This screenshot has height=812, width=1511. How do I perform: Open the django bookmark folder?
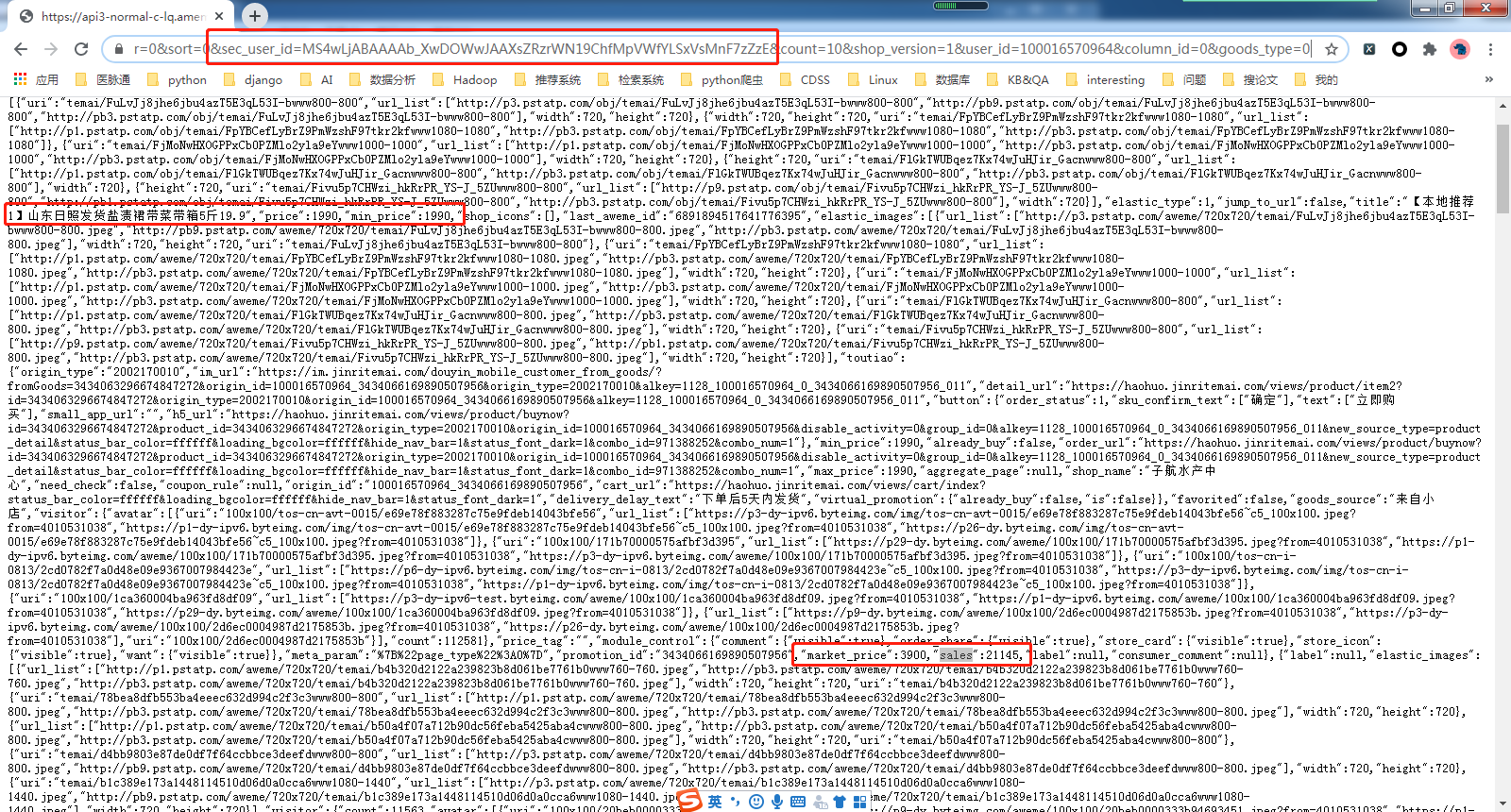[x=252, y=80]
